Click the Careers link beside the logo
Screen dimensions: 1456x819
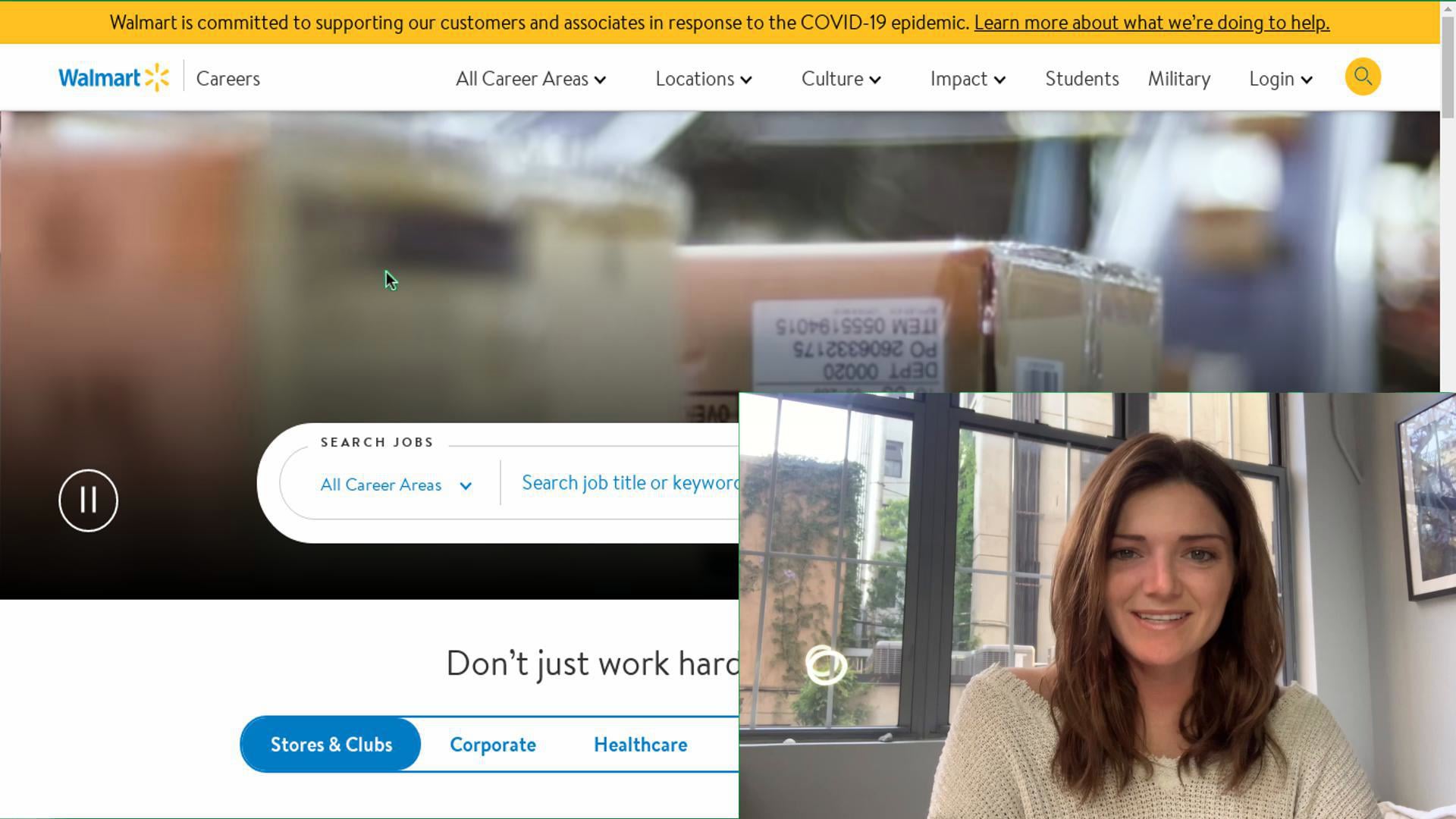tap(228, 79)
